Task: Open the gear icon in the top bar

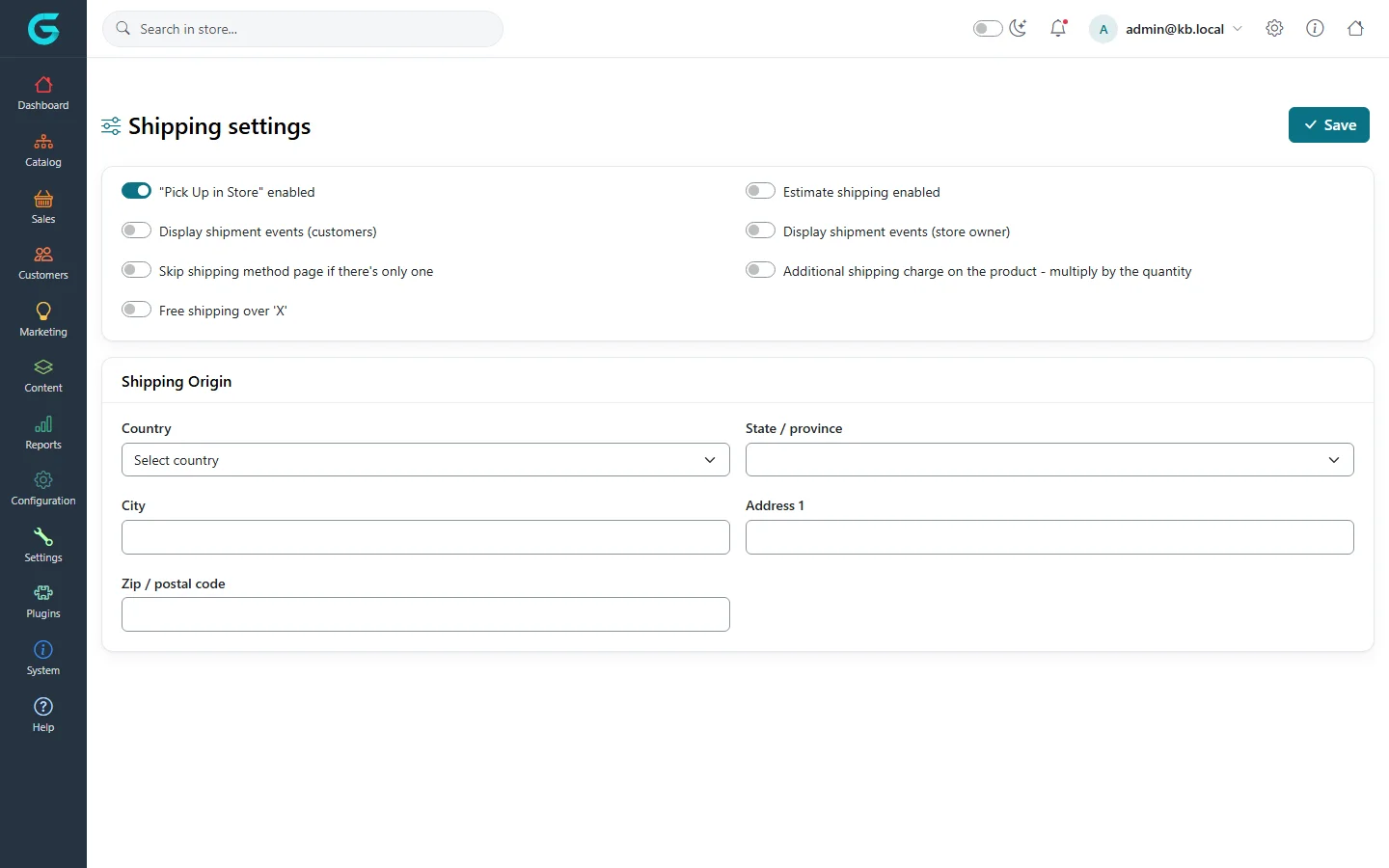Action: coord(1274,28)
